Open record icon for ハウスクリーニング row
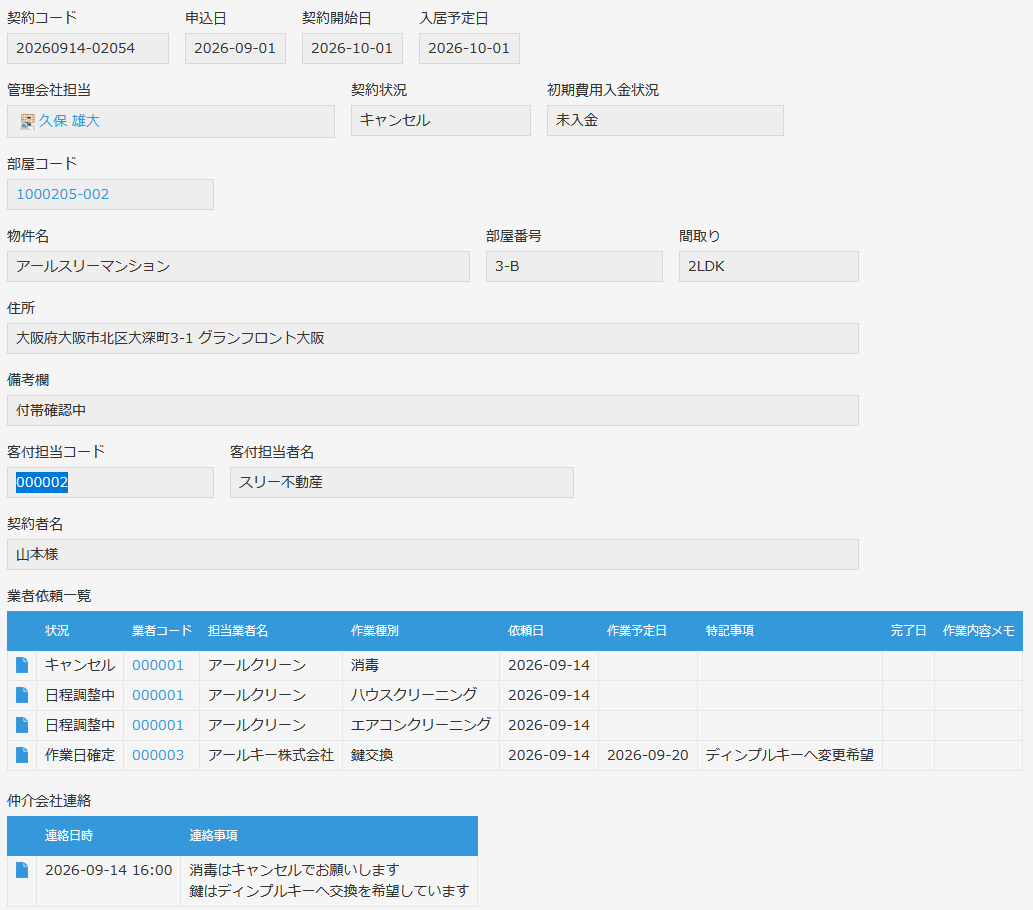This screenshot has height=910, width=1033. [x=22, y=695]
